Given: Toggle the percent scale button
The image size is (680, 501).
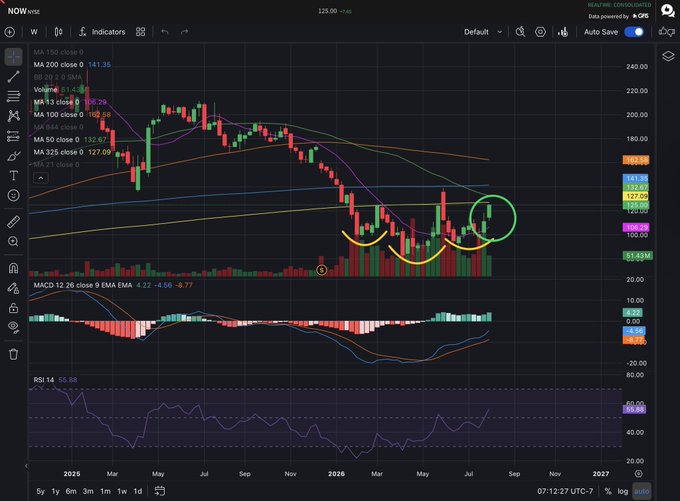Looking at the screenshot, I should [608, 491].
